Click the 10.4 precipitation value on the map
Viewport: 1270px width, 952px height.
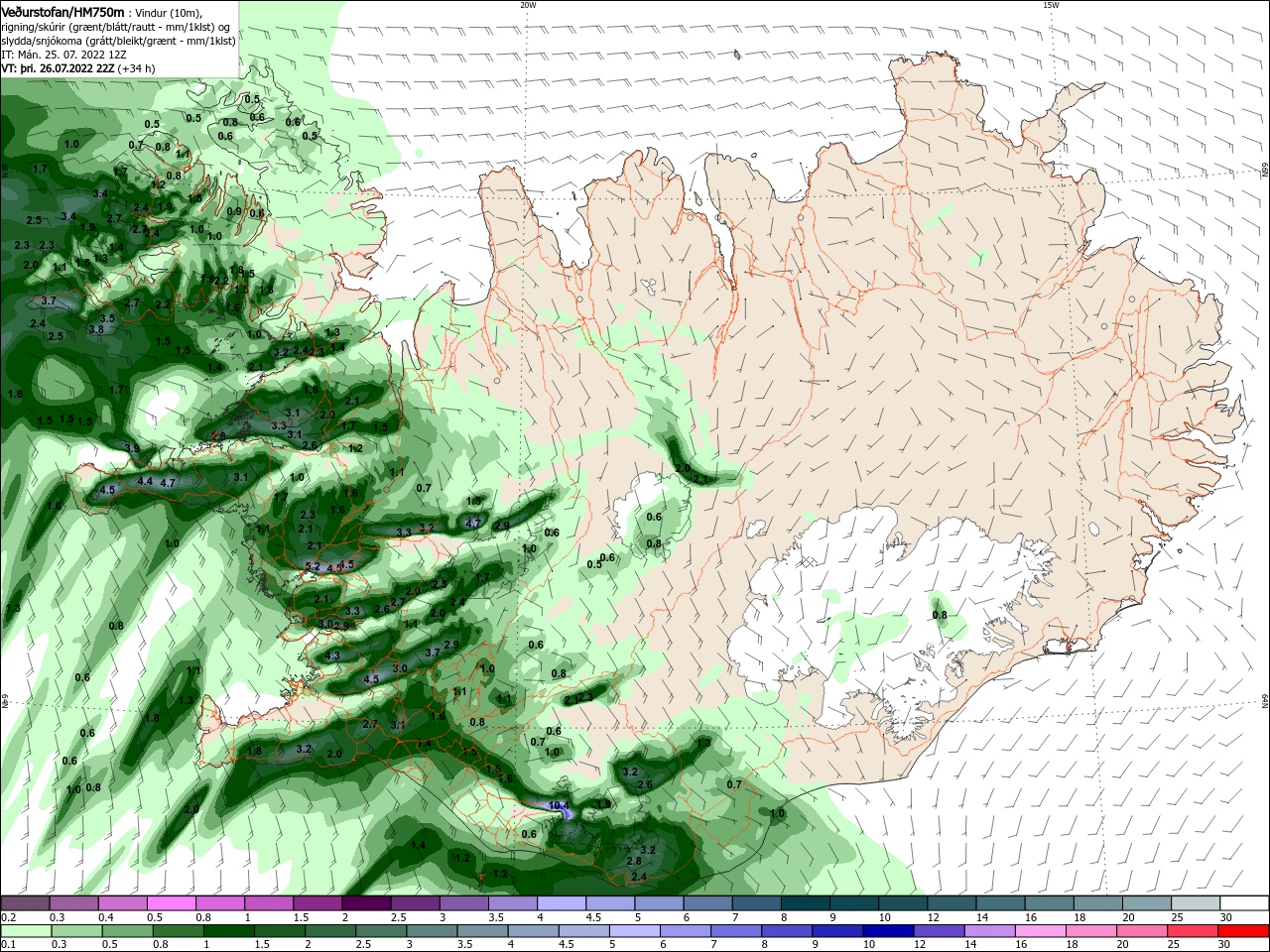tap(558, 805)
